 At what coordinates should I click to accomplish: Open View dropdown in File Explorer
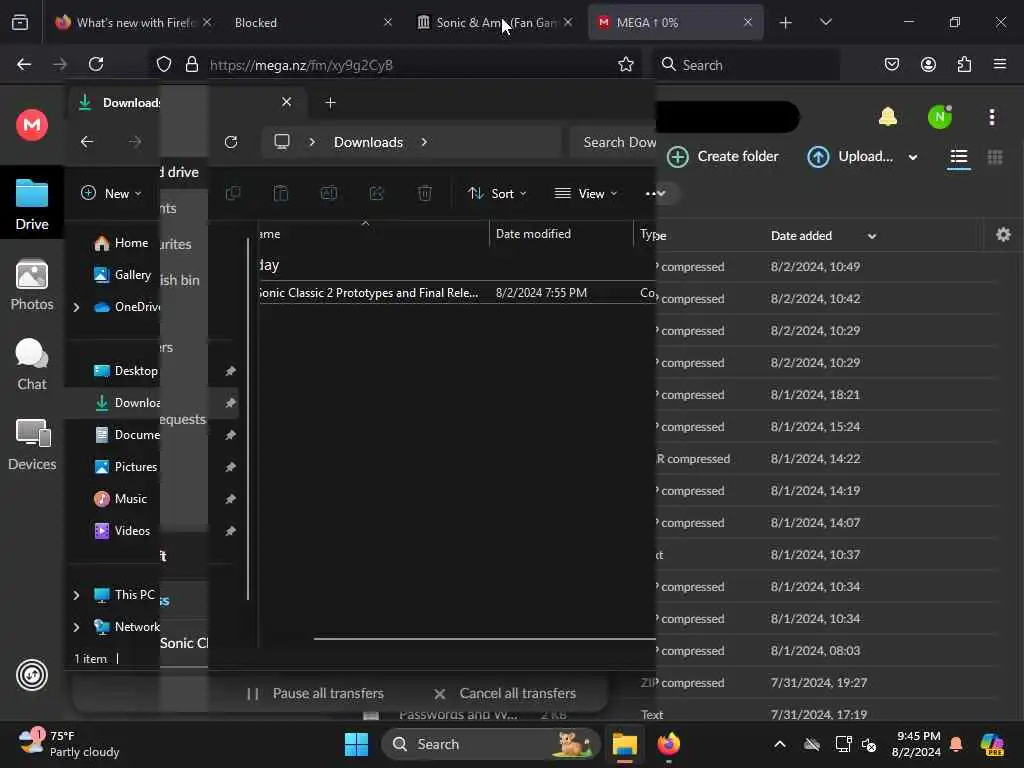click(x=585, y=193)
